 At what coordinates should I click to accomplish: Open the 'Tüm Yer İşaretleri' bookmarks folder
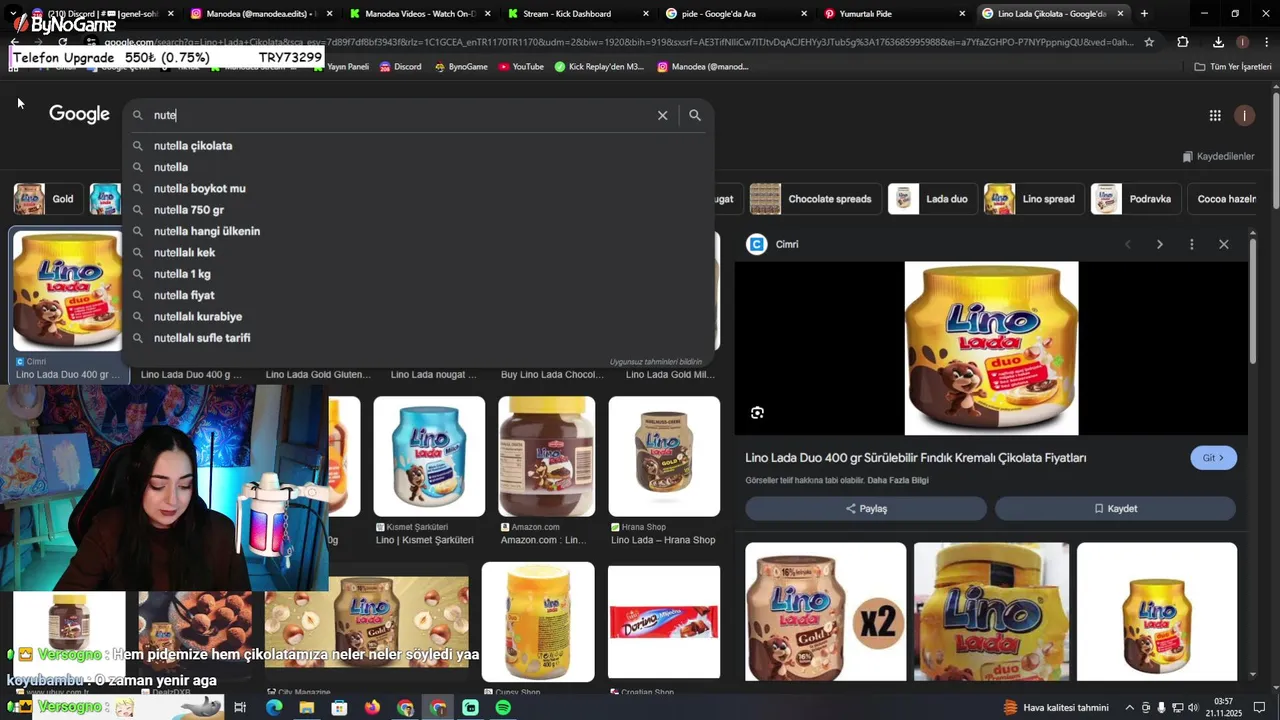[x=1233, y=67]
